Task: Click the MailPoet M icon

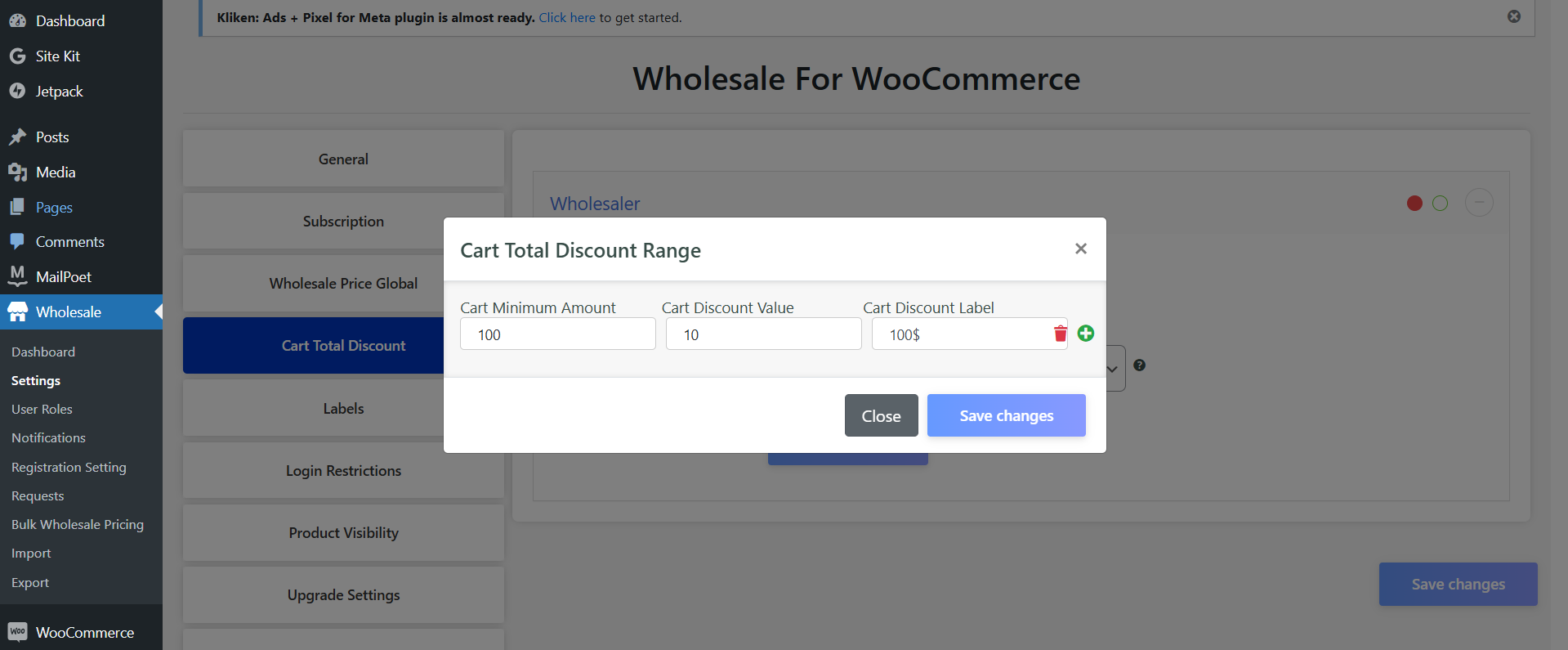Action: click(18, 276)
